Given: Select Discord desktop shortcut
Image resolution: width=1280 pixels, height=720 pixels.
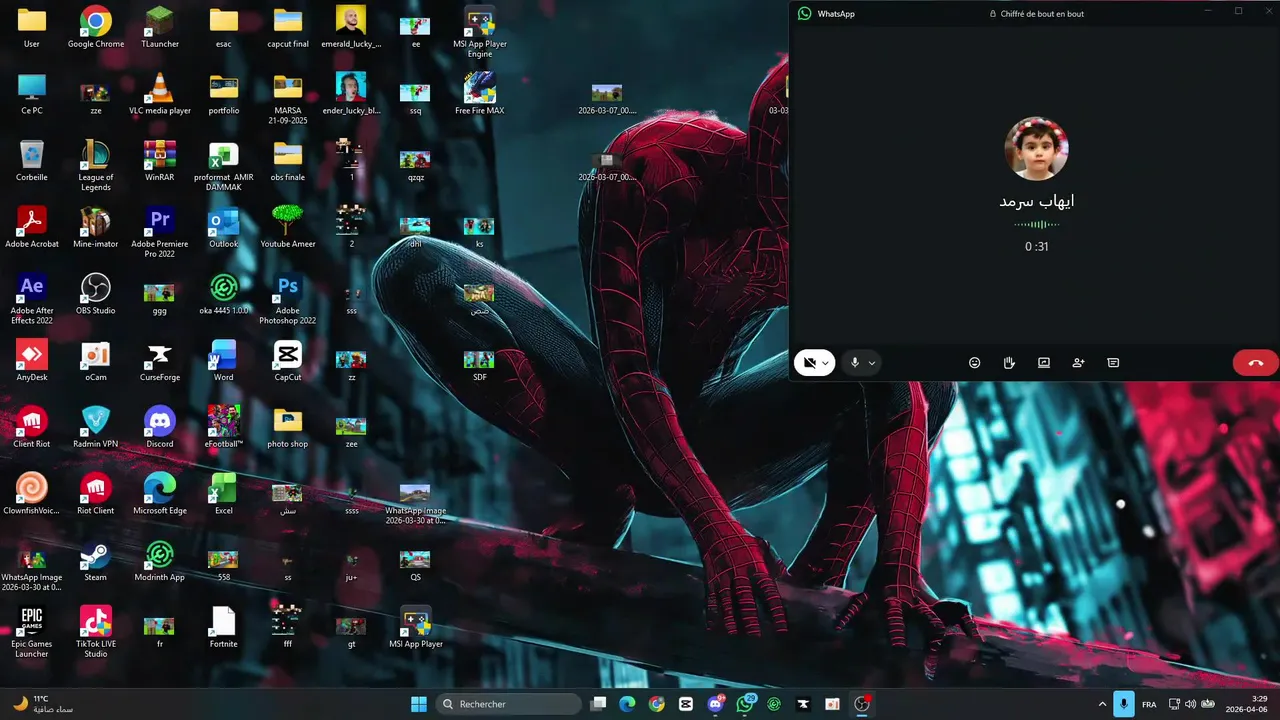Looking at the screenshot, I should [160, 427].
